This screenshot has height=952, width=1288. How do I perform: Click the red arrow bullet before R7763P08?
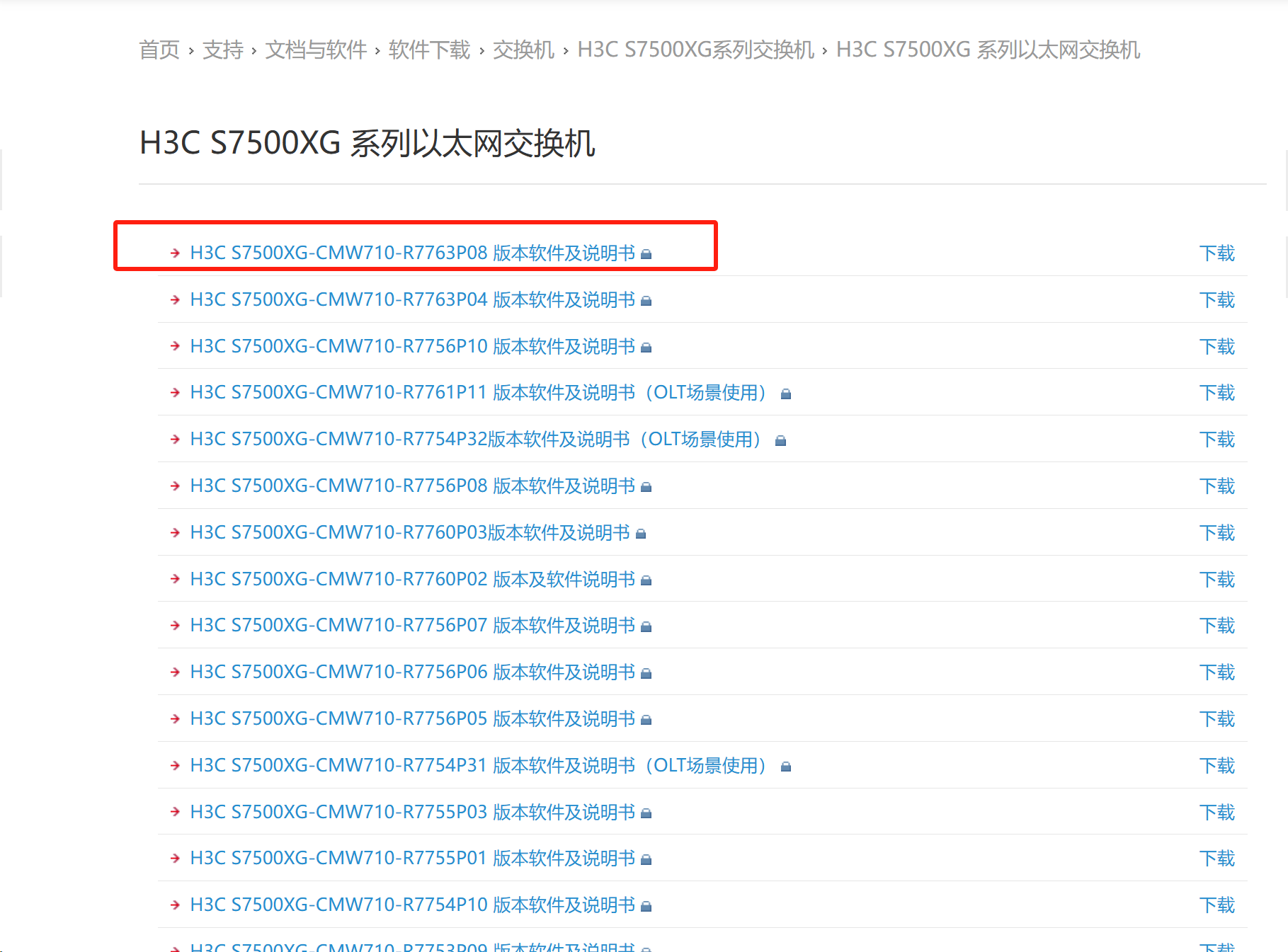pyautogui.click(x=175, y=253)
